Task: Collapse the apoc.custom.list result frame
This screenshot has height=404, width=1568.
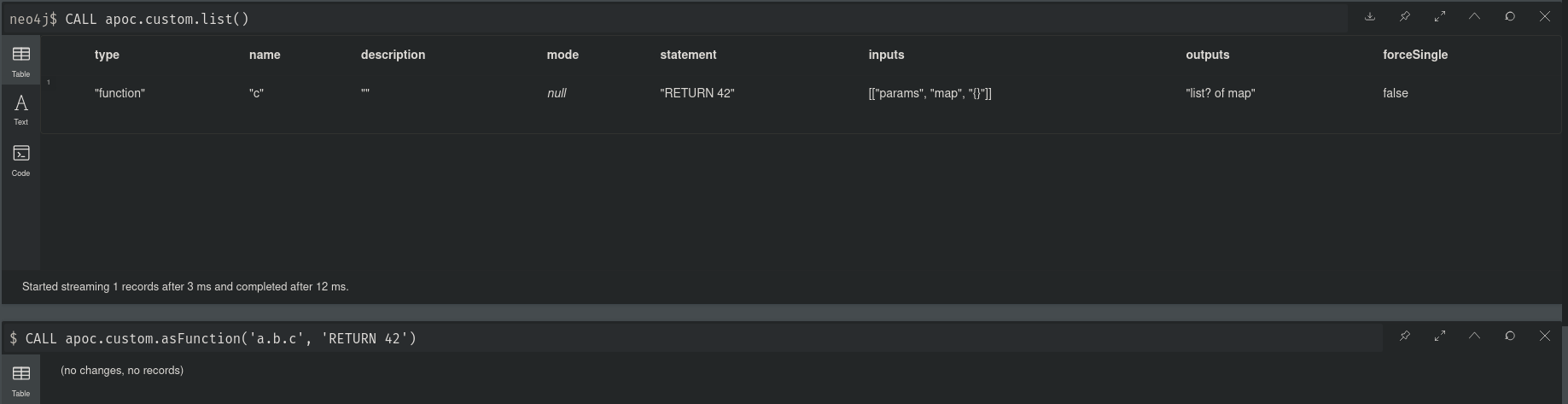Action: pyautogui.click(x=1474, y=16)
